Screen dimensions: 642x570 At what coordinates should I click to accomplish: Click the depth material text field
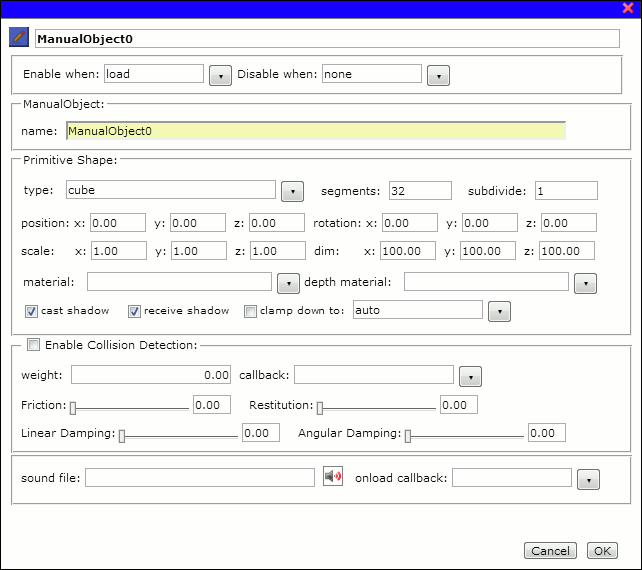click(486, 282)
